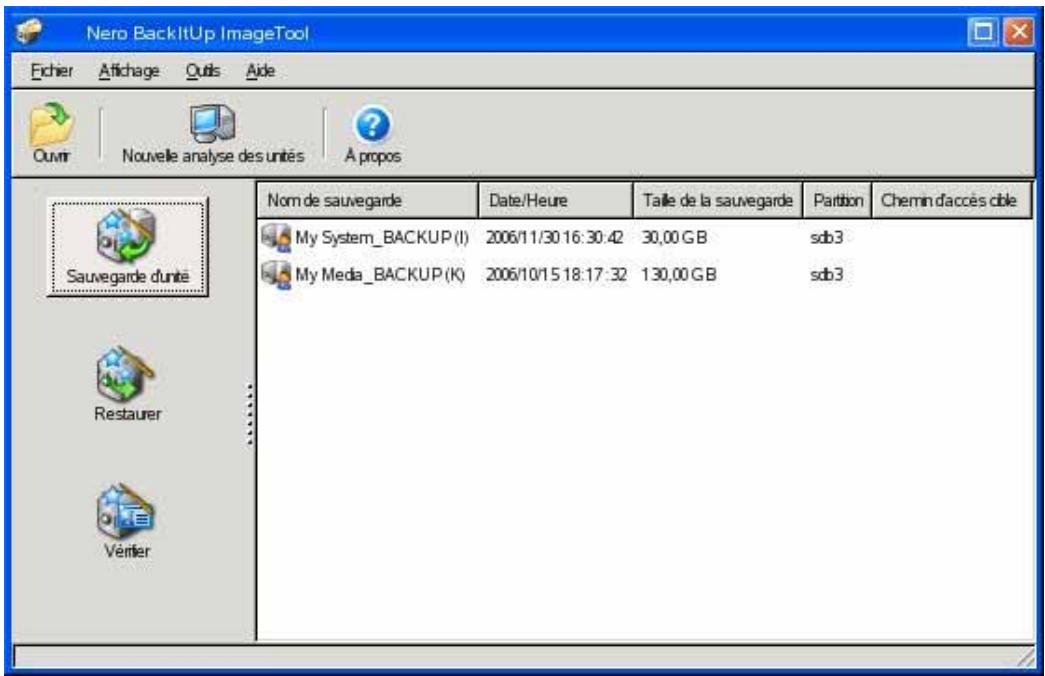
Task: Sort by Nom de sauvegarde column header
Action: point(368,201)
